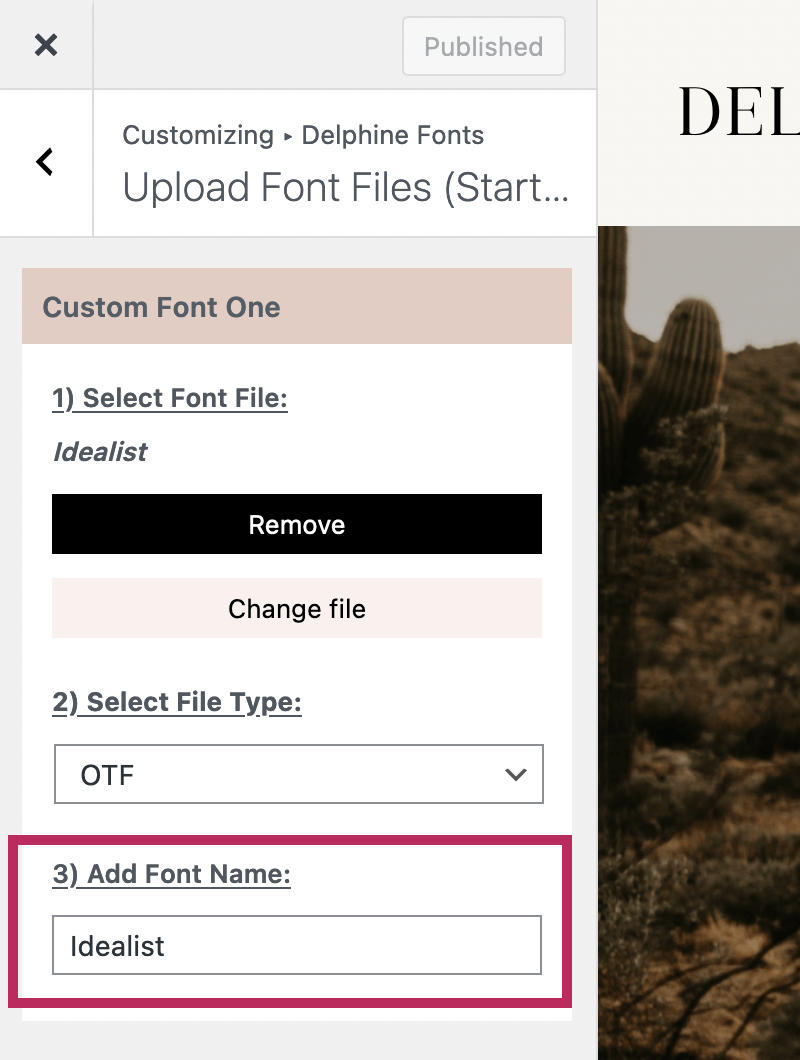Click the Customizing breadcrumb text
This screenshot has width=800, height=1060.
[x=198, y=135]
